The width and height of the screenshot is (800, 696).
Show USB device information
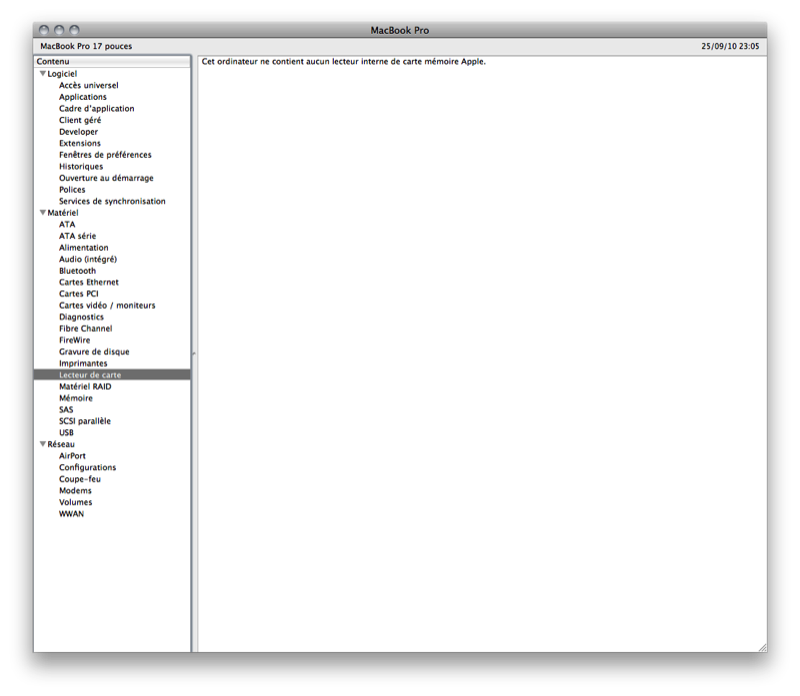pyautogui.click(x=66, y=433)
